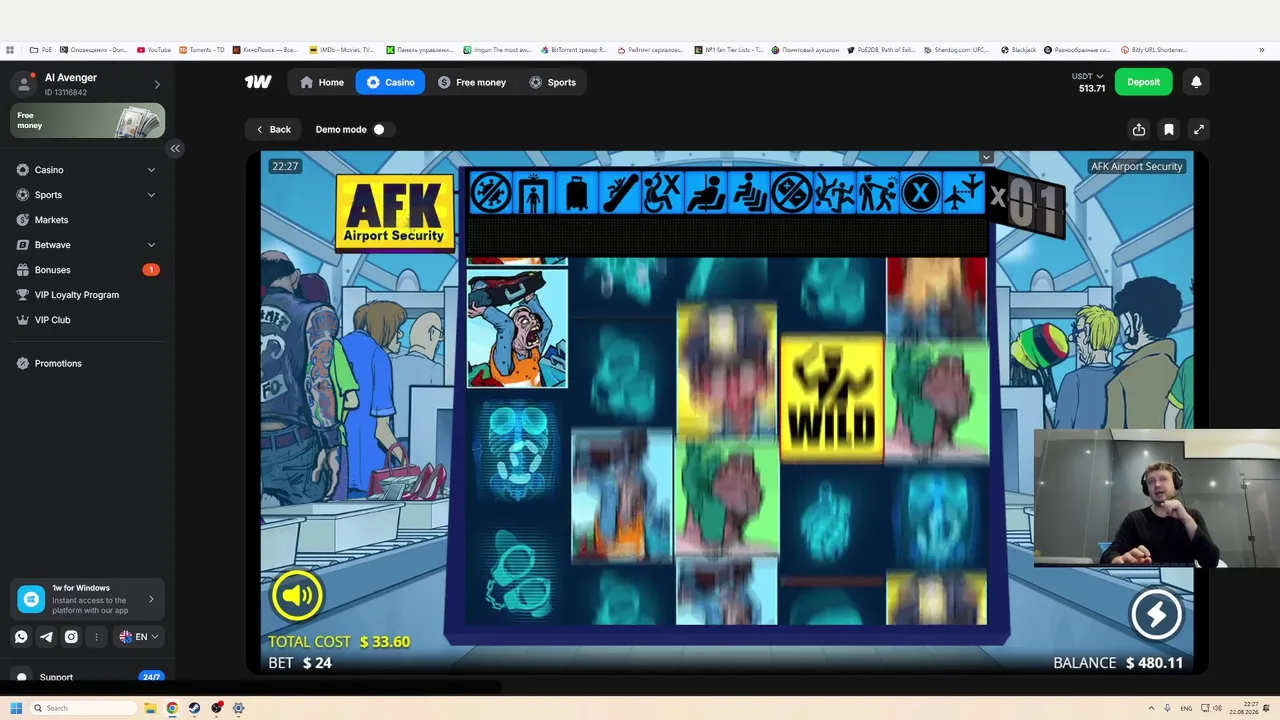Screen dimensions: 1280x720
Task: Open Steam from the taskbar
Action: pos(194,708)
